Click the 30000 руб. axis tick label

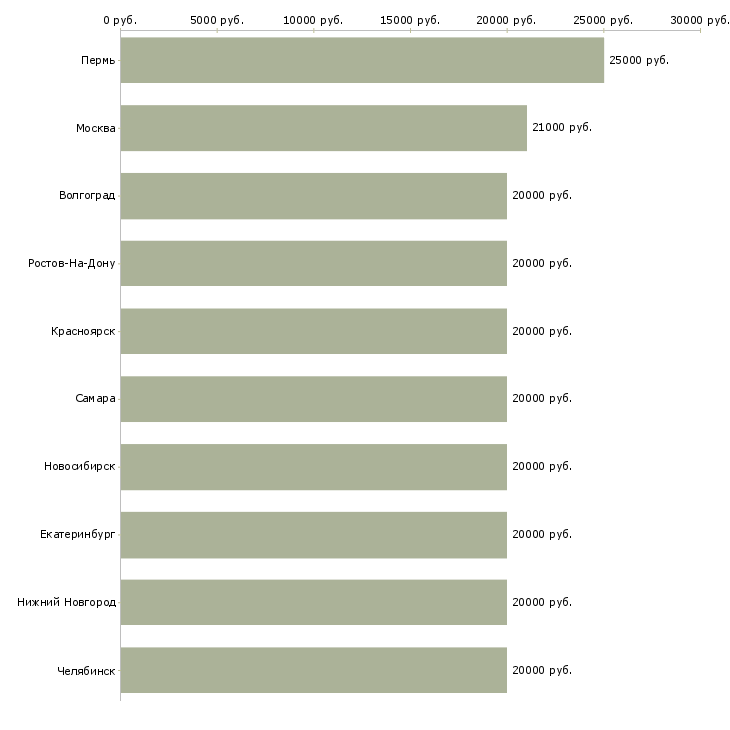(699, 20)
